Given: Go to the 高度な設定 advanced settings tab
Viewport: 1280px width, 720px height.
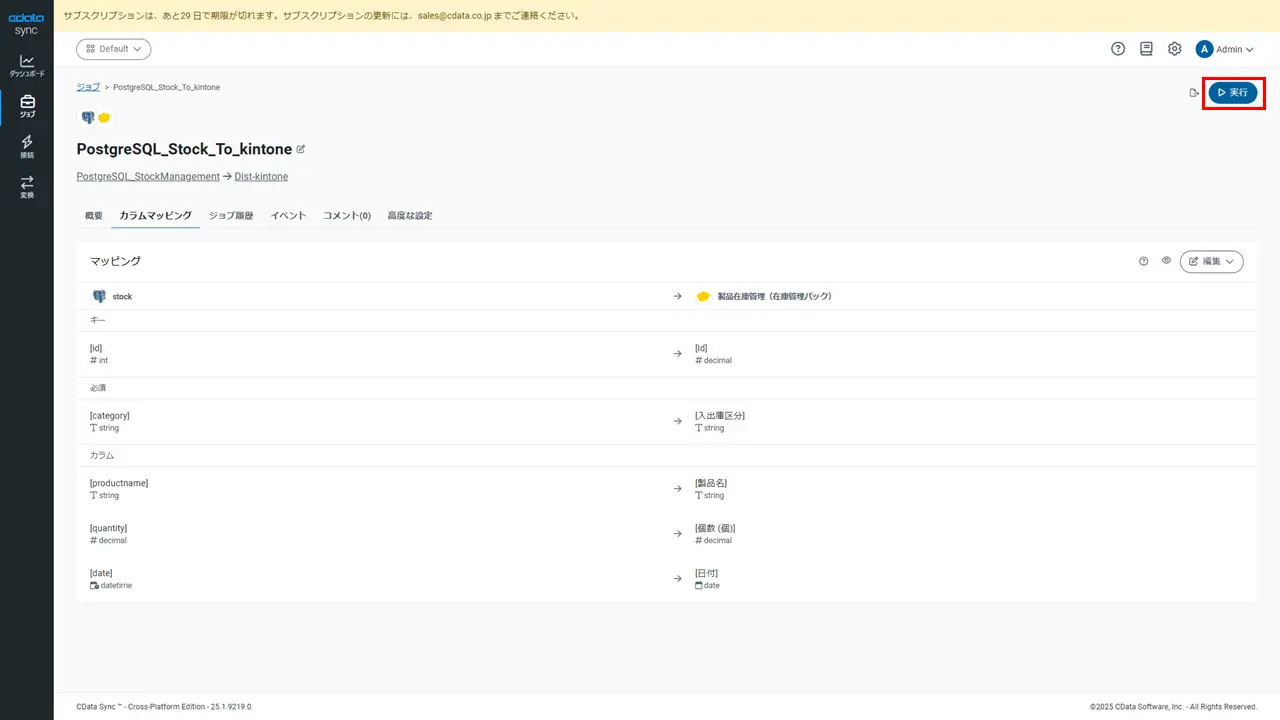Looking at the screenshot, I should pos(410,215).
